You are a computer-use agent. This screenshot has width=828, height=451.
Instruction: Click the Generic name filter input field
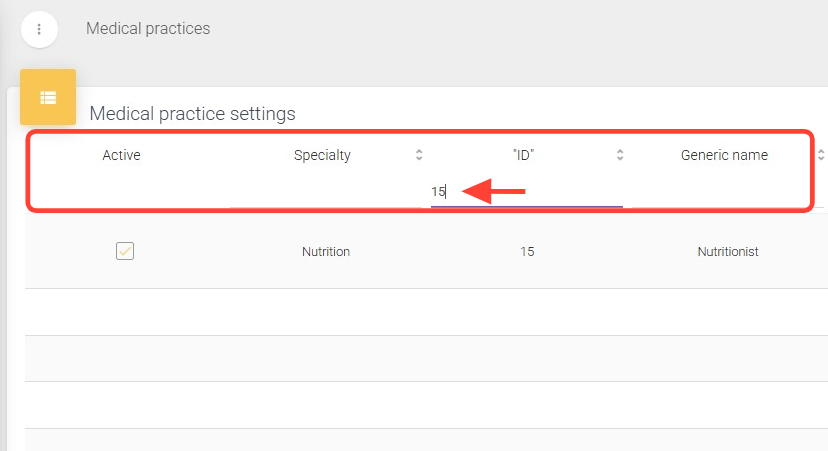pyautogui.click(x=727, y=192)
